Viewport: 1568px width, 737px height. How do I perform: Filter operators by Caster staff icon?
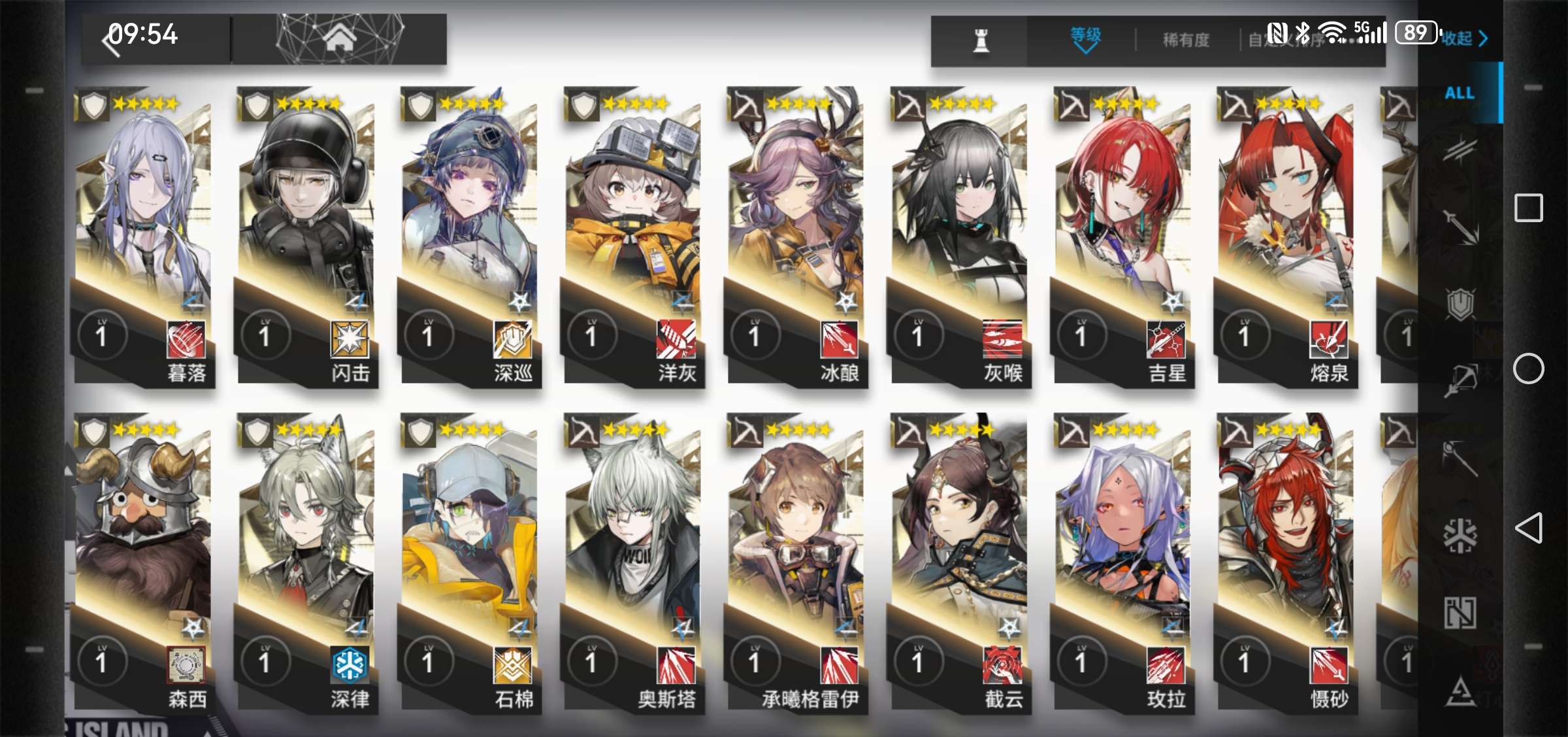pyautogui.click(x=1460, y=457)
